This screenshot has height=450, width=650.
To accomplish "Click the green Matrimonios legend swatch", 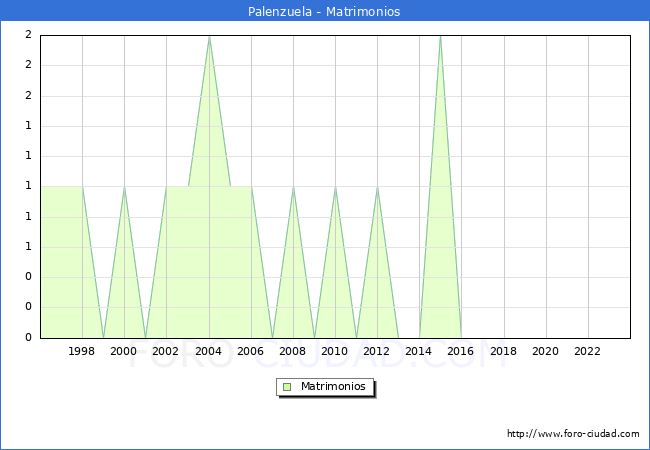I will click(287, 387).
